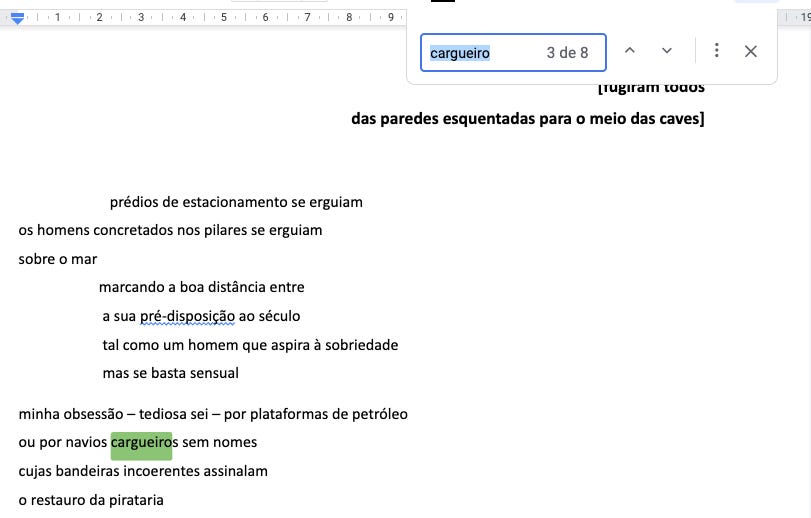Go to next search match arrow
The image size is (811, 518).
[667, 51]
